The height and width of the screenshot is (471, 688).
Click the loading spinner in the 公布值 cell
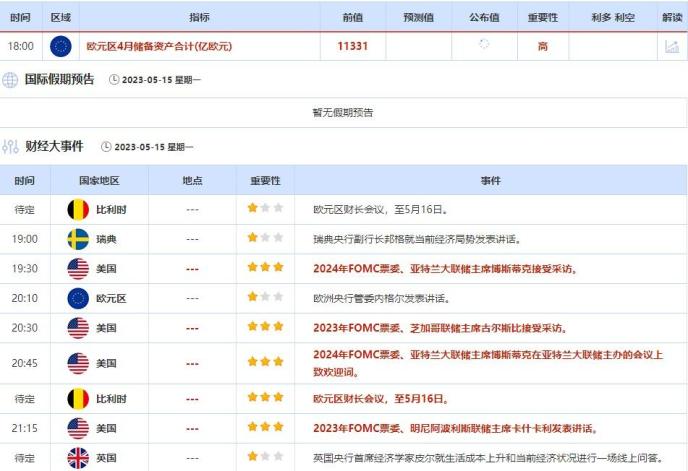click(485, 45)
